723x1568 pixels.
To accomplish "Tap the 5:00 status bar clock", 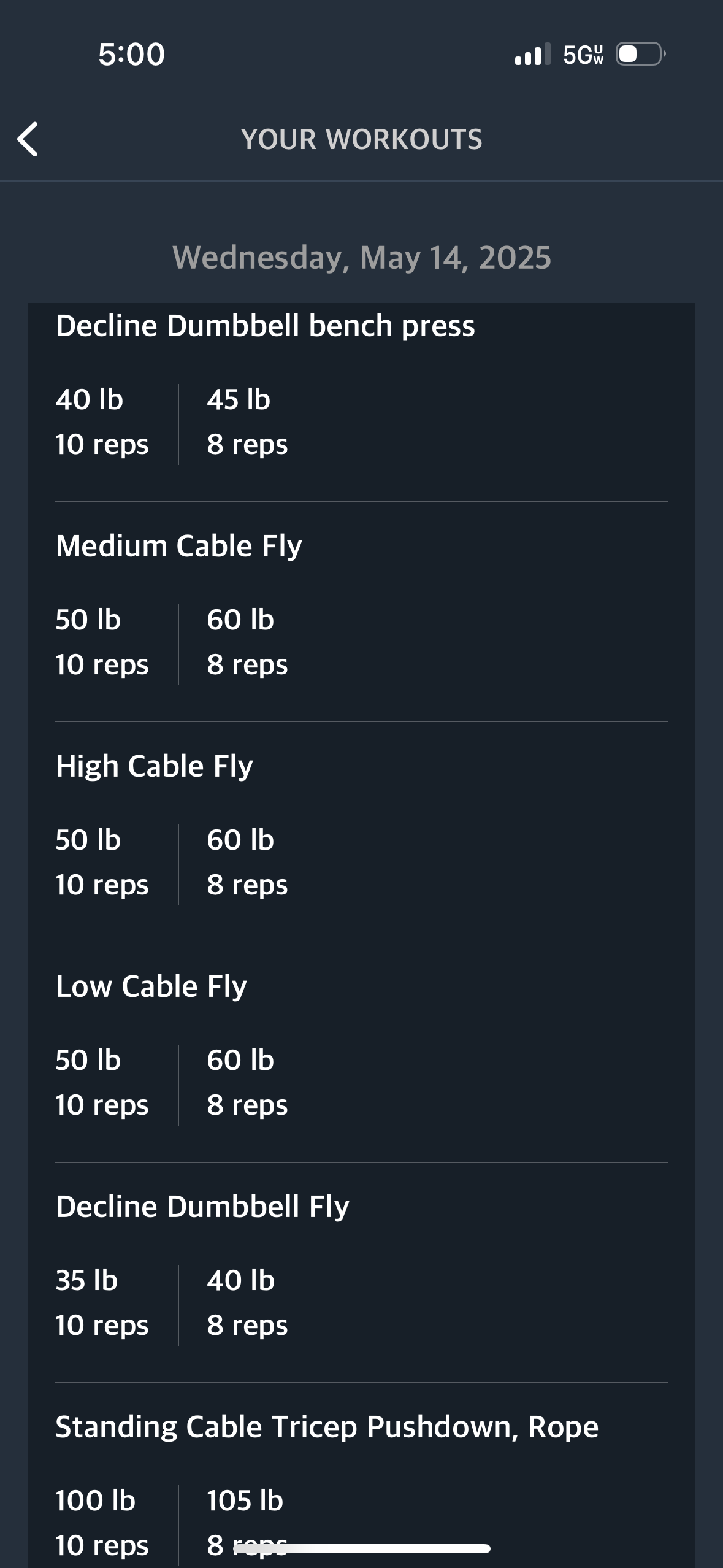I will pos(132,54).
